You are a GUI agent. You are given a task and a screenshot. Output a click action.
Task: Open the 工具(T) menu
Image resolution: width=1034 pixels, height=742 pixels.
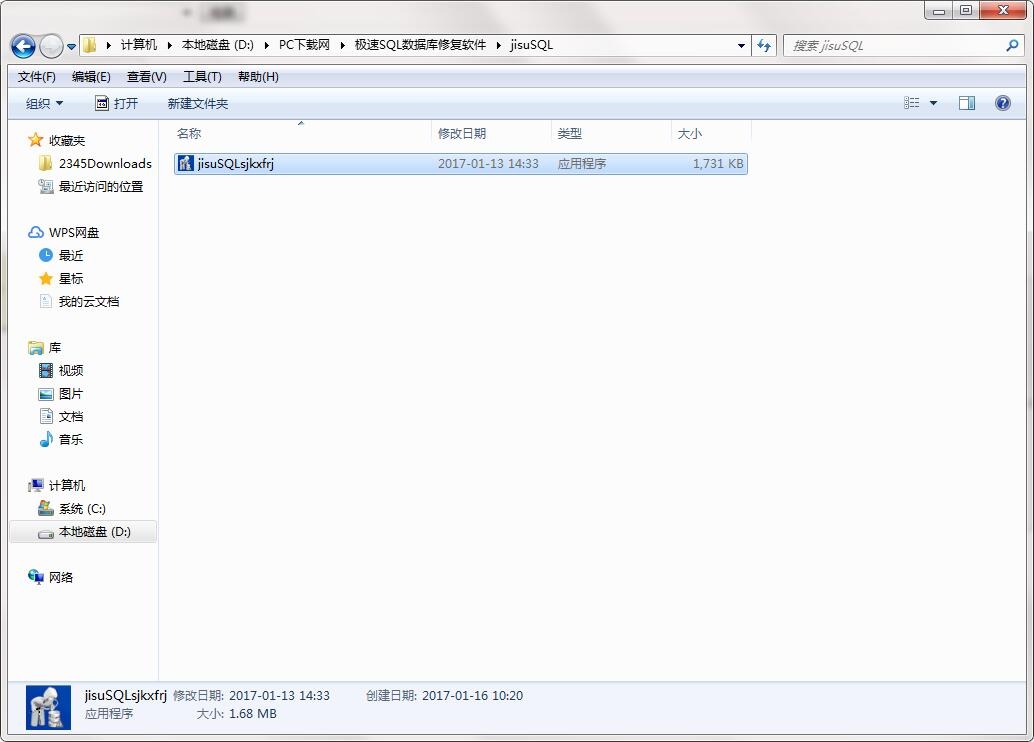click(x=202, y=77)
